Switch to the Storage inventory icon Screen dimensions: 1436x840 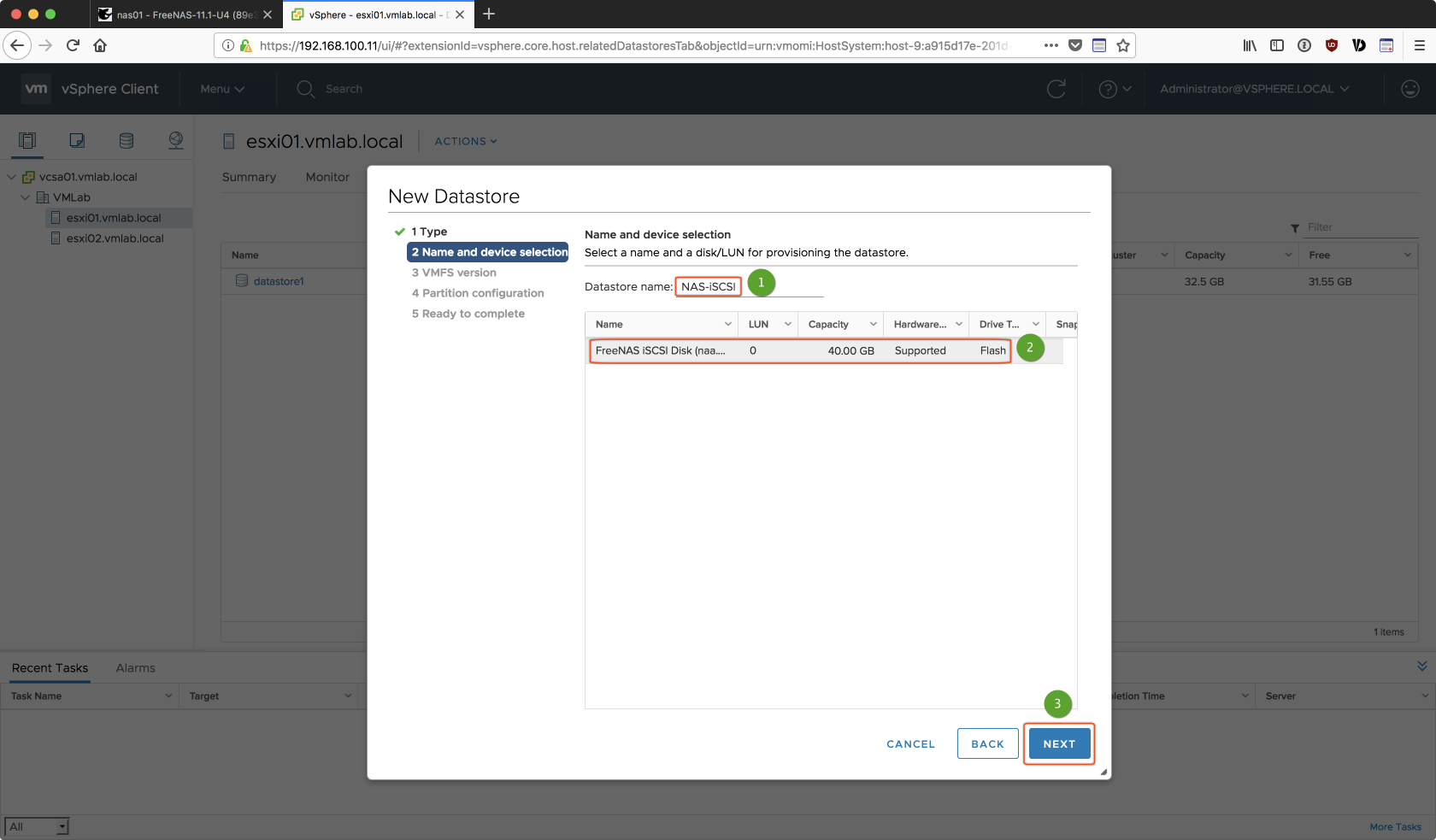click(127, 141)
